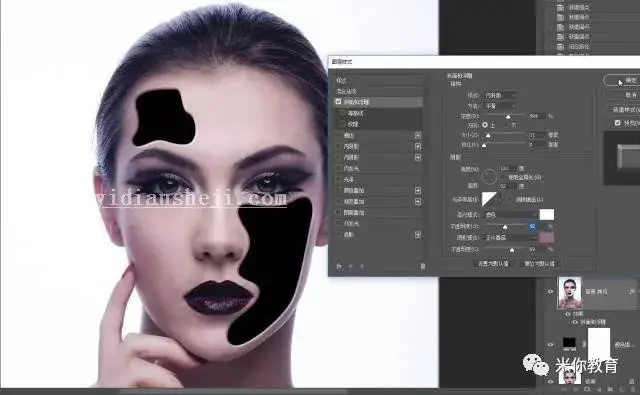This screenshot has width=640, height=395.
Task: Click the mask link icon on the fill layer
Action: (584, 344)
